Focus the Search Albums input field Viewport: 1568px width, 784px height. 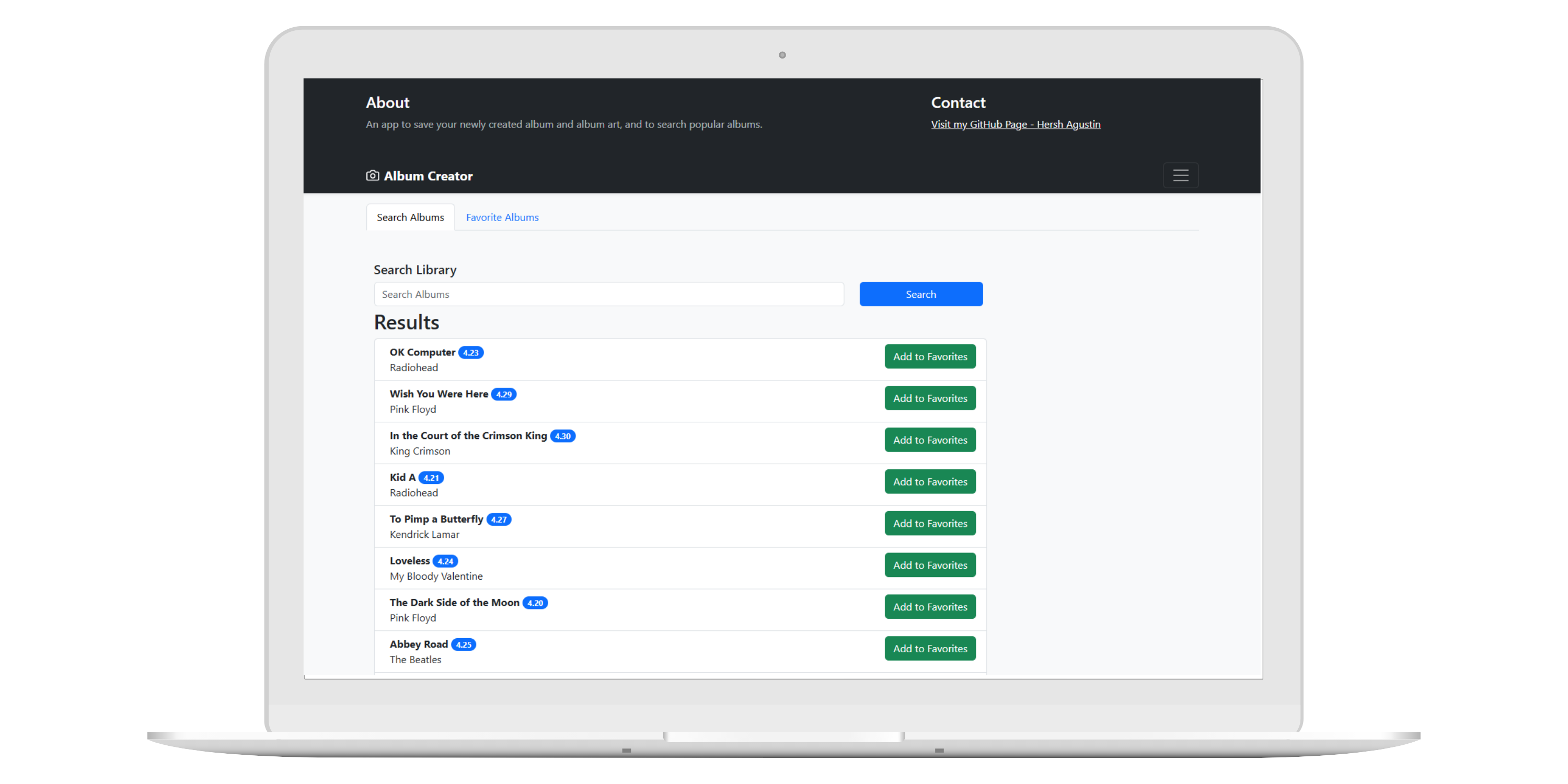[x=609, y=294]
